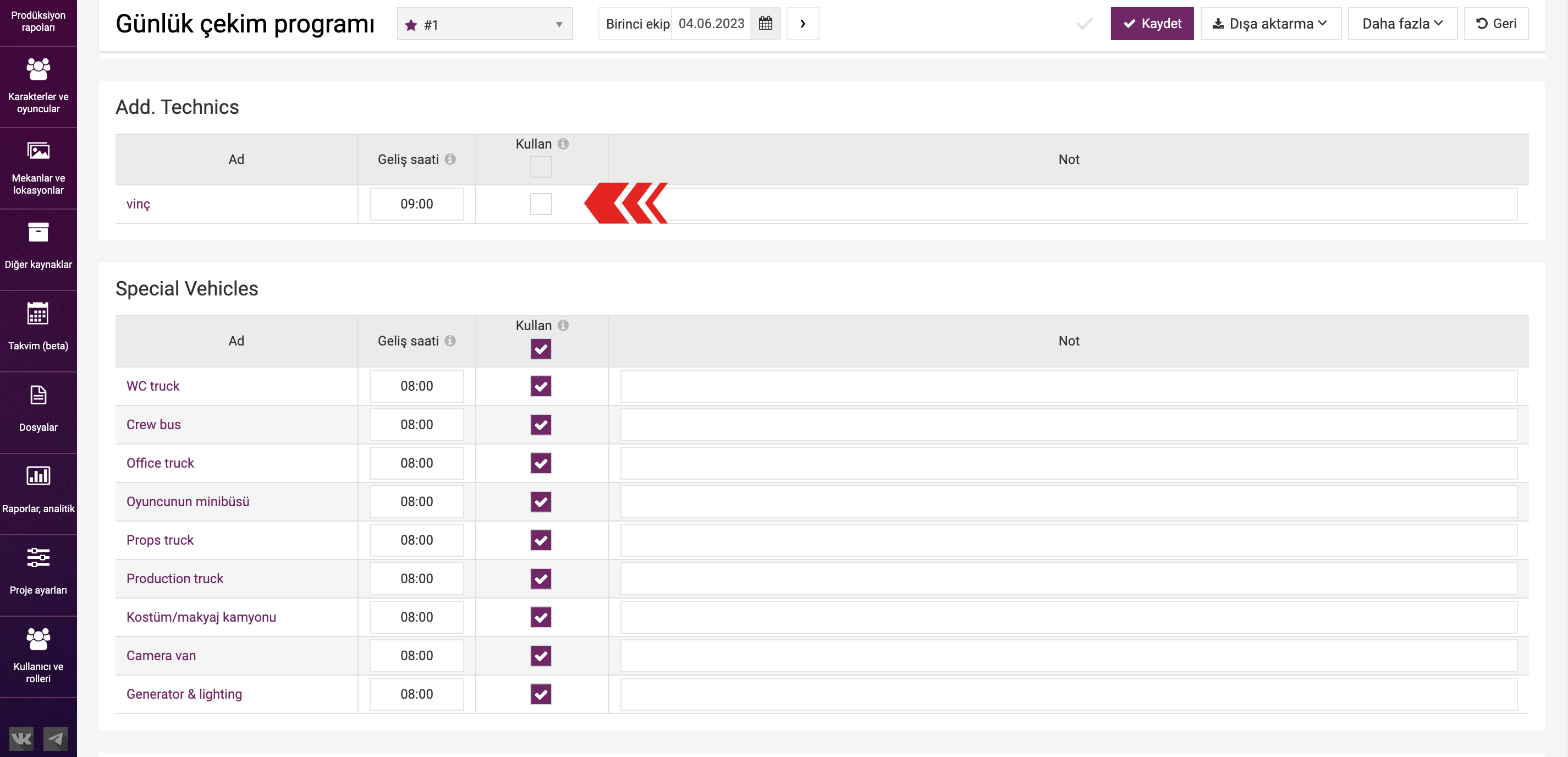
Task: Toggle all Special Vehicles Kullan header checkbox
Action: (x=541, y=349)
